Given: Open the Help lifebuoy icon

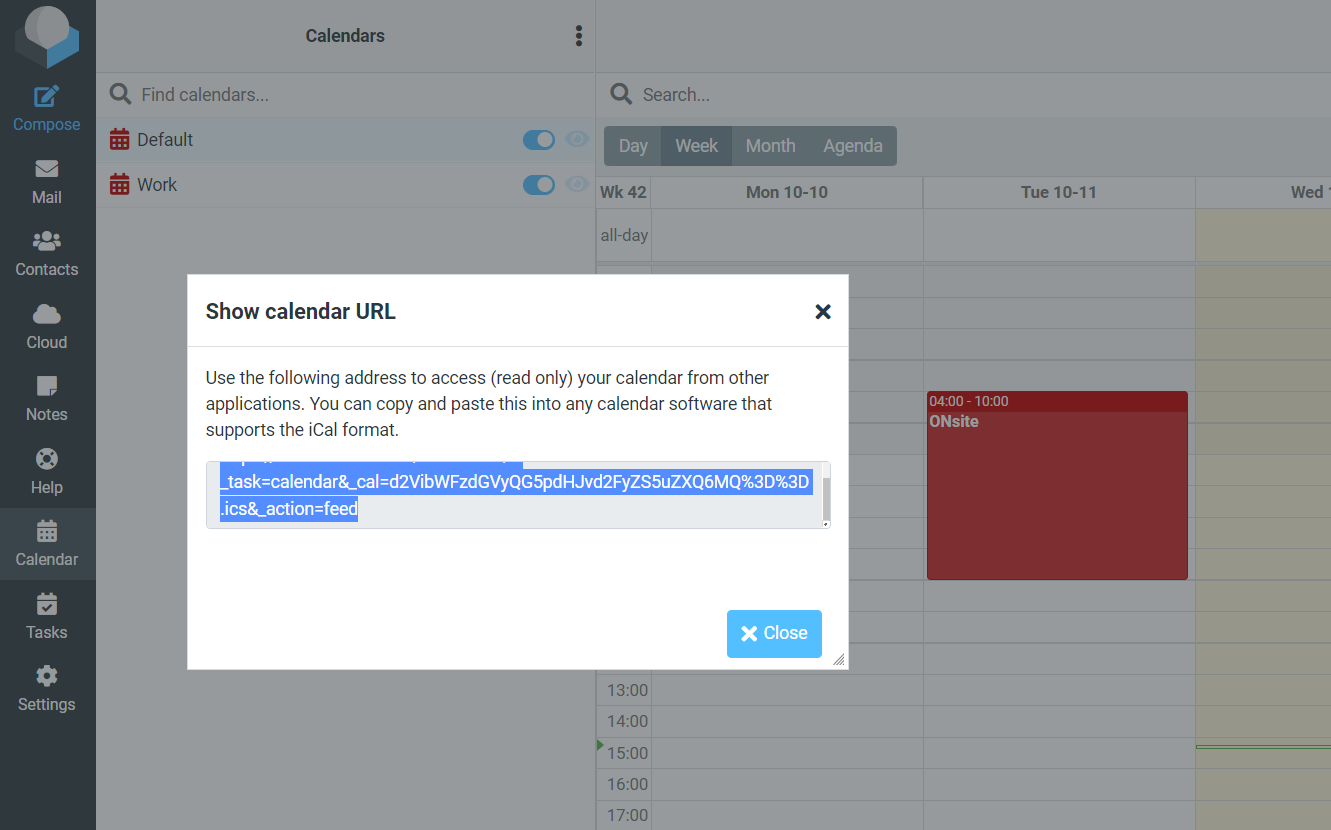Looking at the screenshot, I should [47, 459].
